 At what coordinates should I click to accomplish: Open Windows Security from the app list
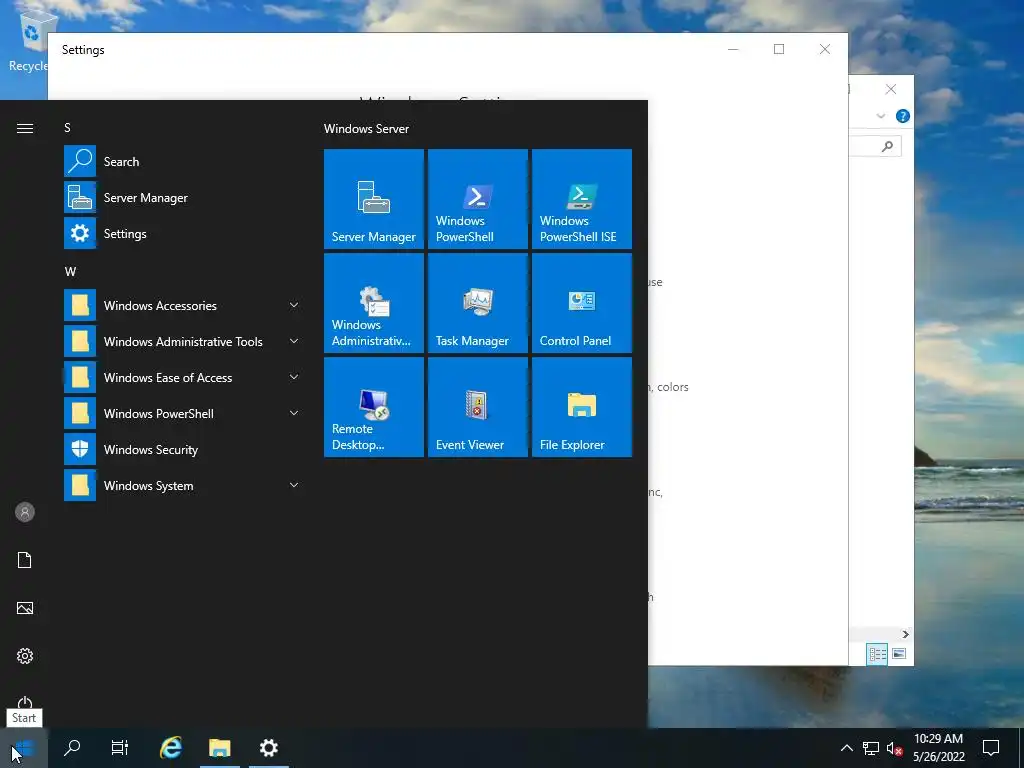pyautogui.click(x=183, y=449)
